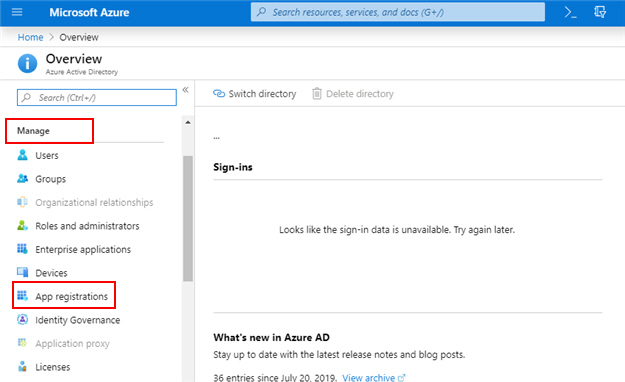Open Application proxy

click(x=72, y=344)
